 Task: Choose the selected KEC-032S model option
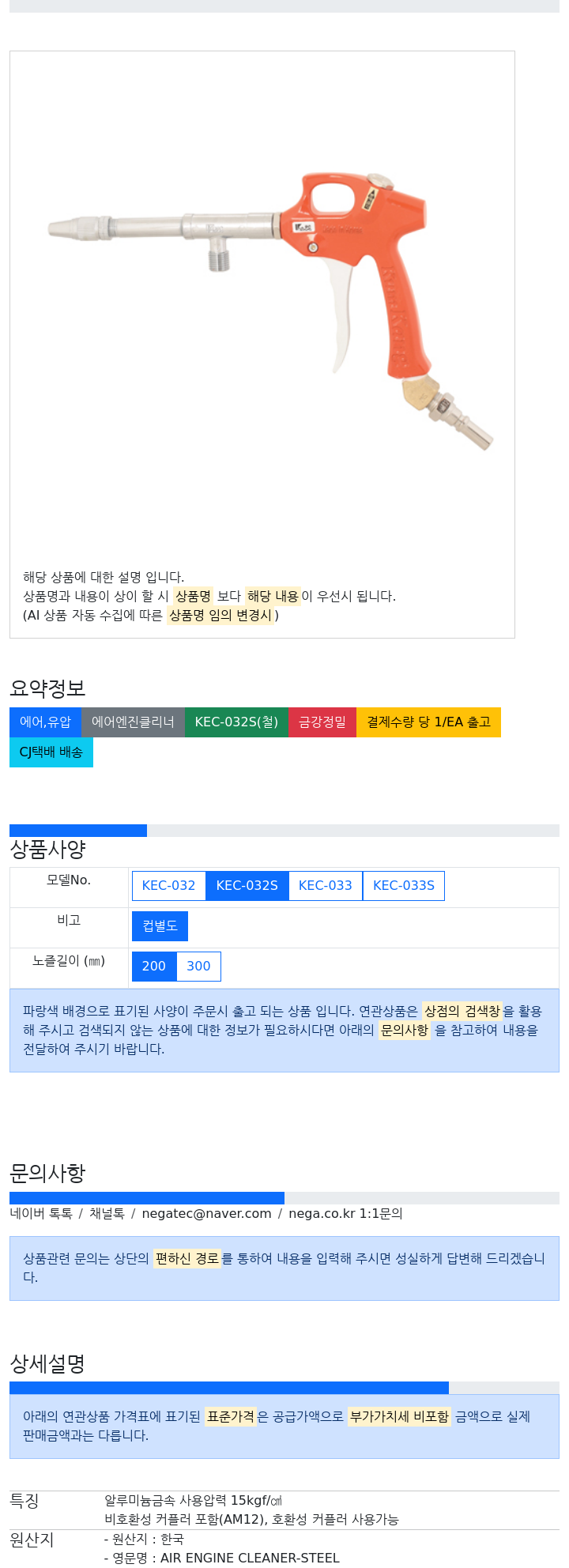pos(247,885)
